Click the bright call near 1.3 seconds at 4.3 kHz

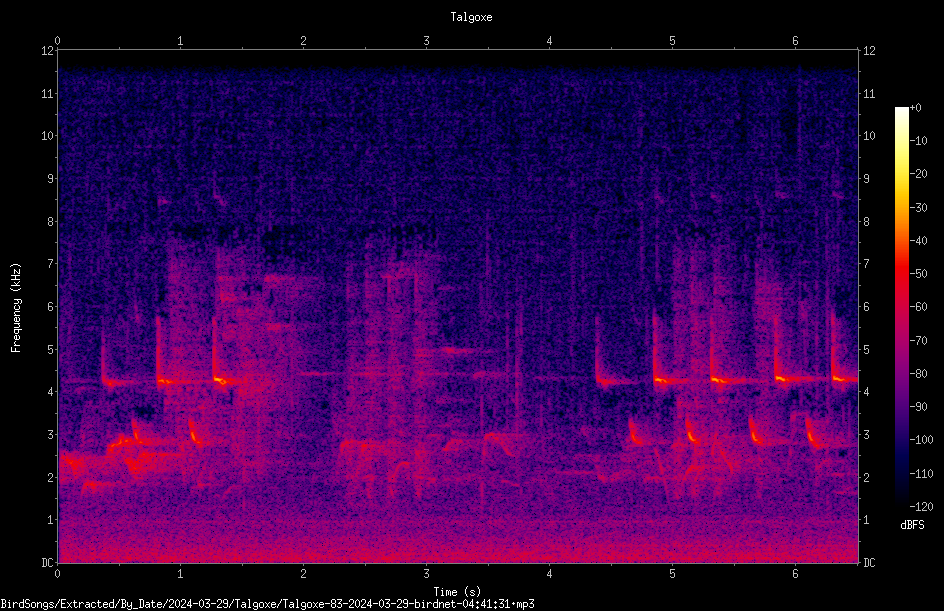pyautogui.click(x=220, y=380)
